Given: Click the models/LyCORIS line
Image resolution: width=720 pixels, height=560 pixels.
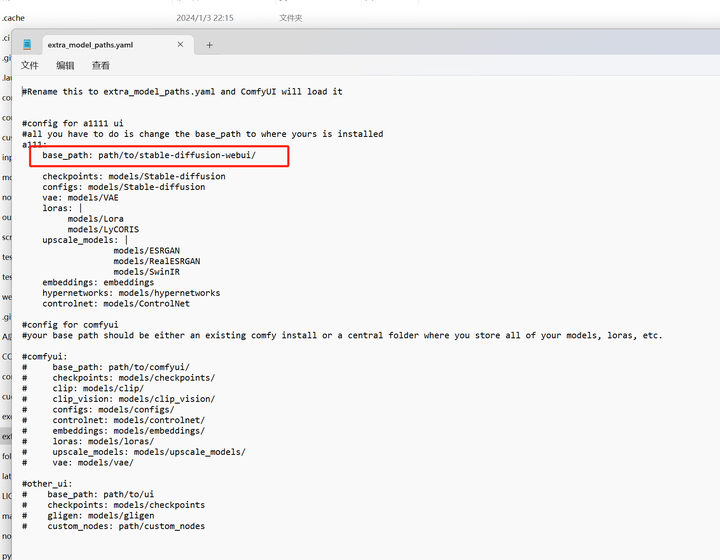Looking at the screenshot, I should (103, 230).
